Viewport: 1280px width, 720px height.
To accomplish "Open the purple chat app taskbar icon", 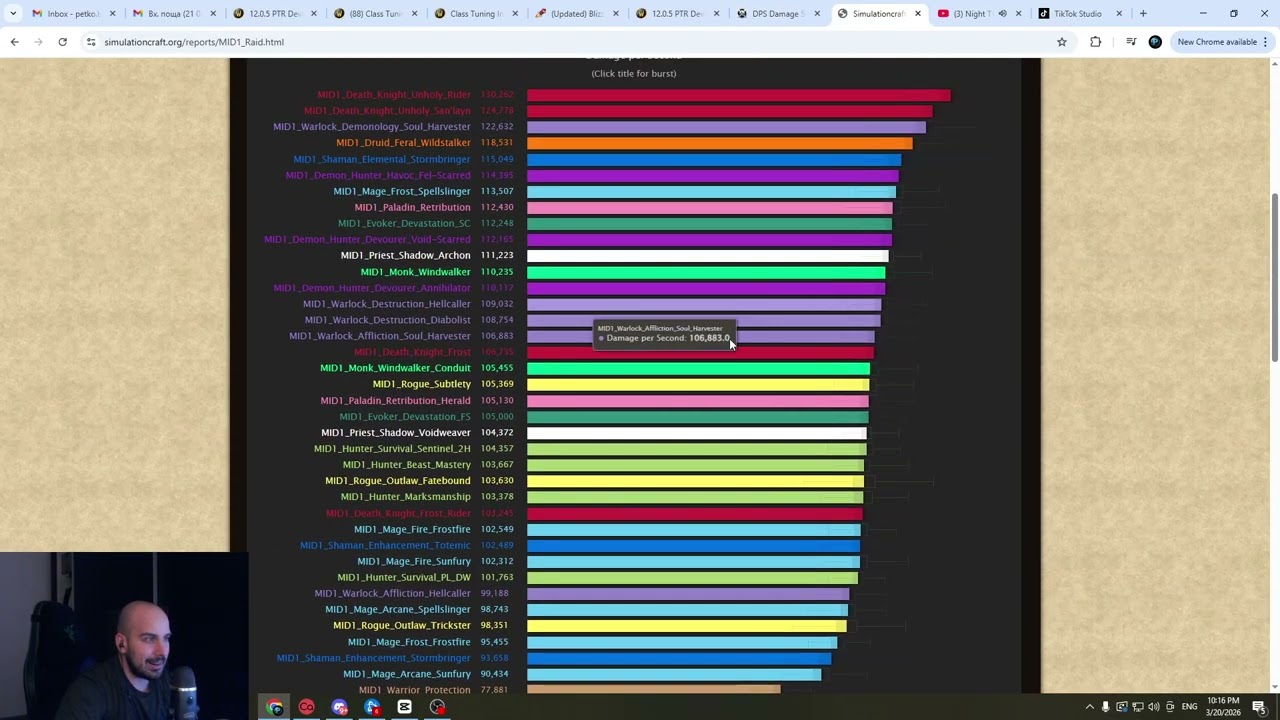I will (339, 707).
